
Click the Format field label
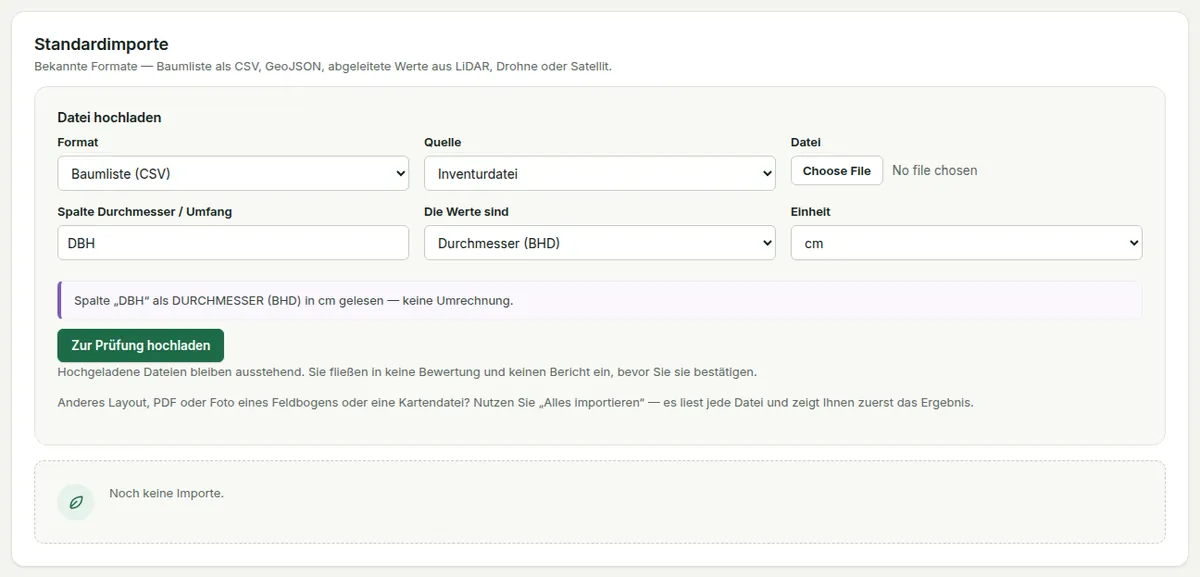[78, 142]
